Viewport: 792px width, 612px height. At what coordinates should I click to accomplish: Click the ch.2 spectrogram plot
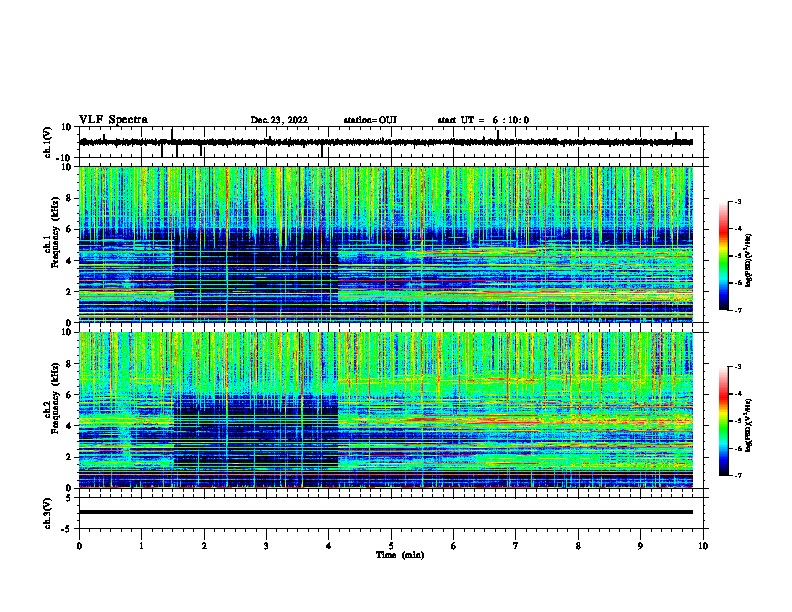386,410
